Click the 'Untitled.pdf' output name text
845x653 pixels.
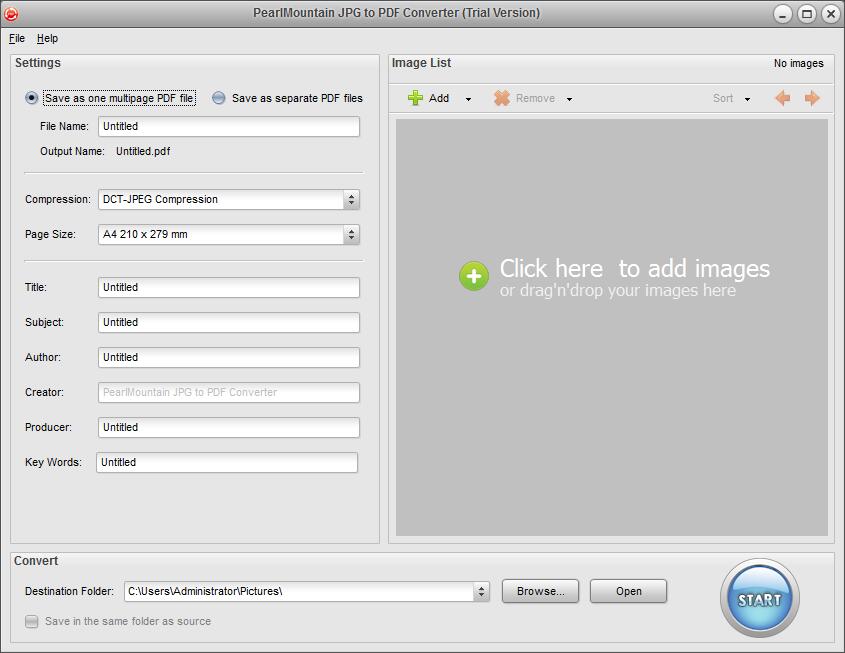point(143,151)
